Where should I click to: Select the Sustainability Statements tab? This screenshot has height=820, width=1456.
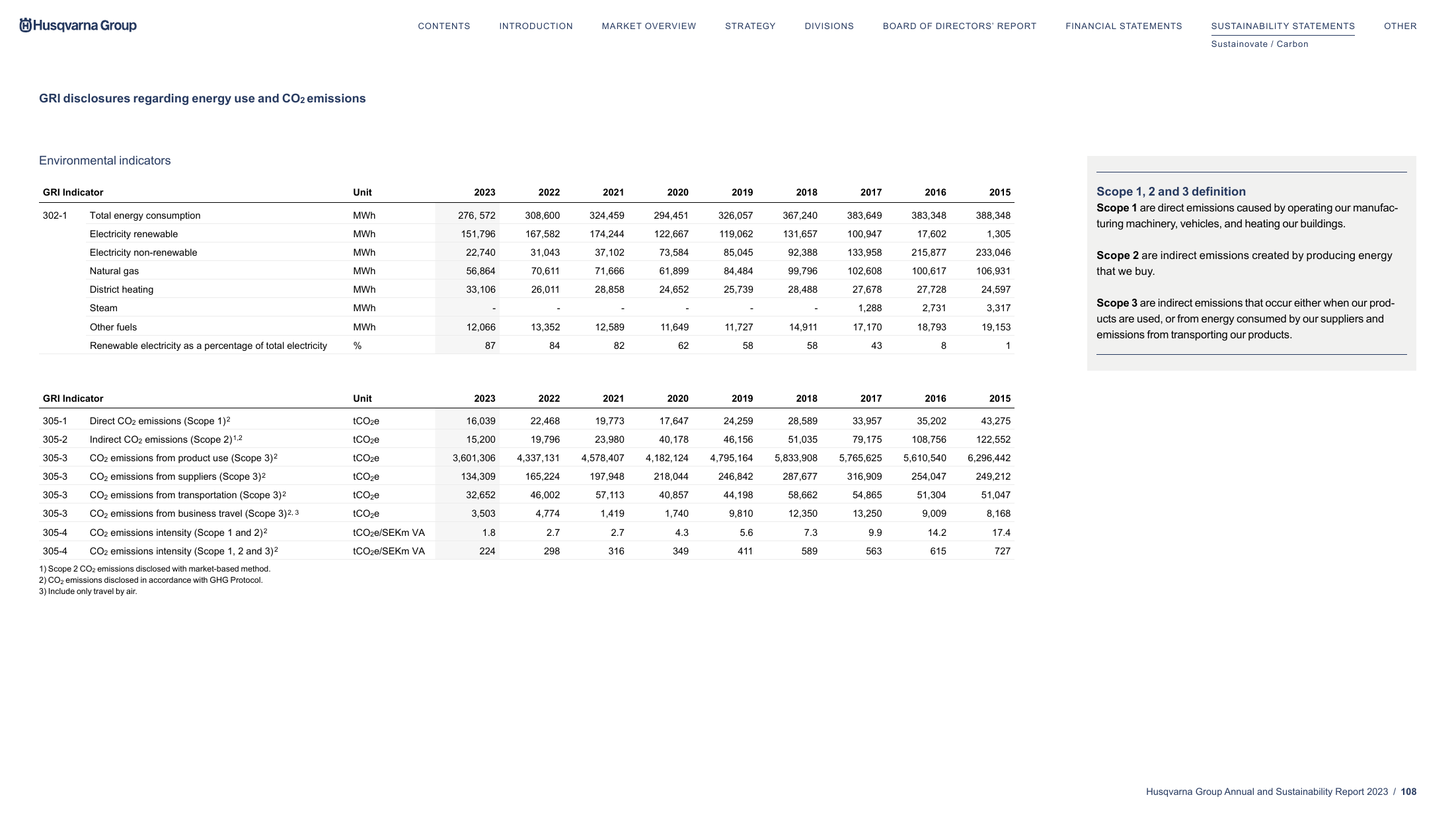pyautogui.click(x=1283, y=26)
